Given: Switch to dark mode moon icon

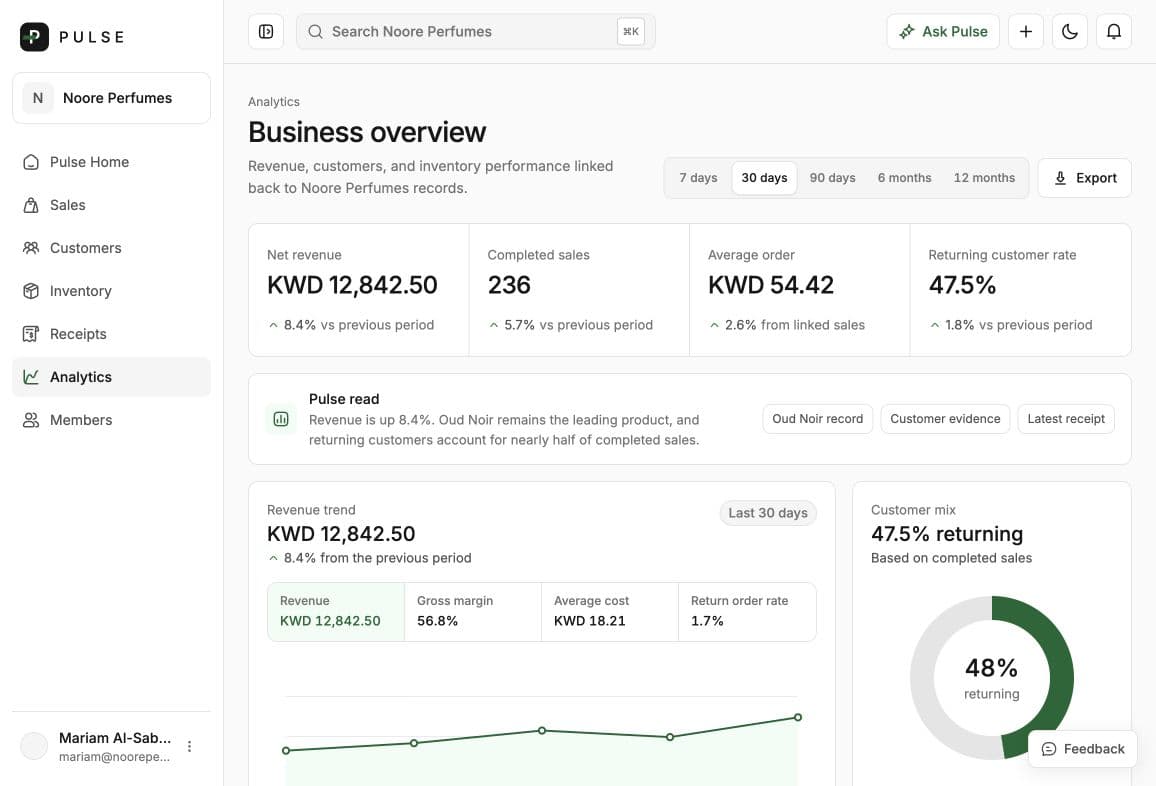Looking at the screenshot, I should [1070, 32].
